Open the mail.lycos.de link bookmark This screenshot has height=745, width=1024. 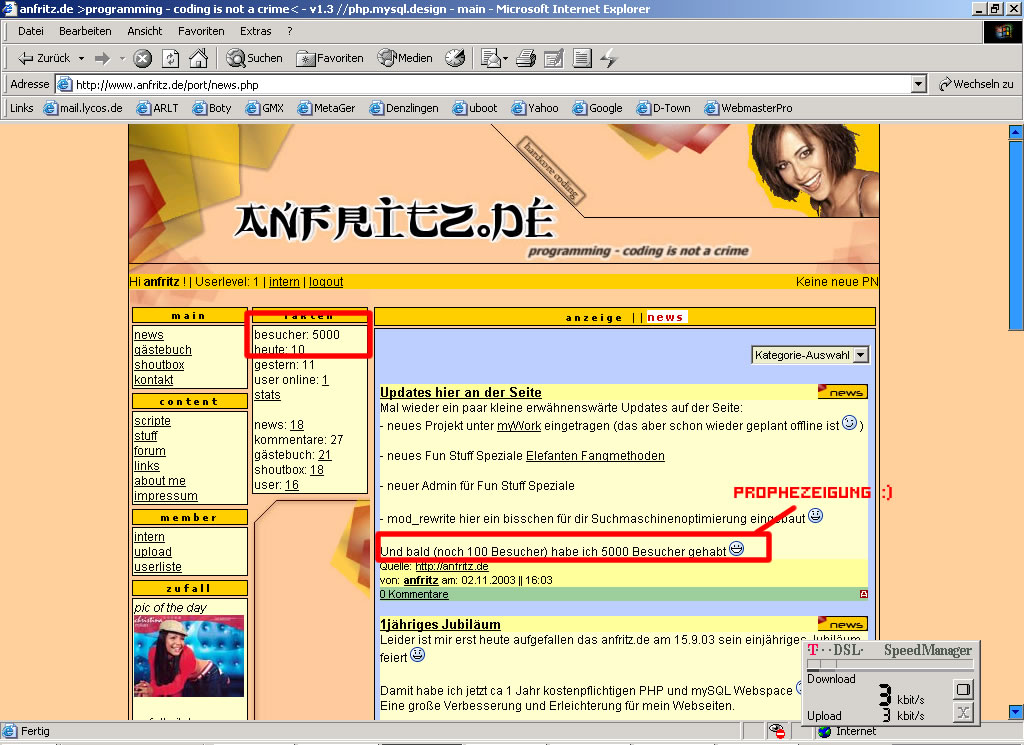83,108
